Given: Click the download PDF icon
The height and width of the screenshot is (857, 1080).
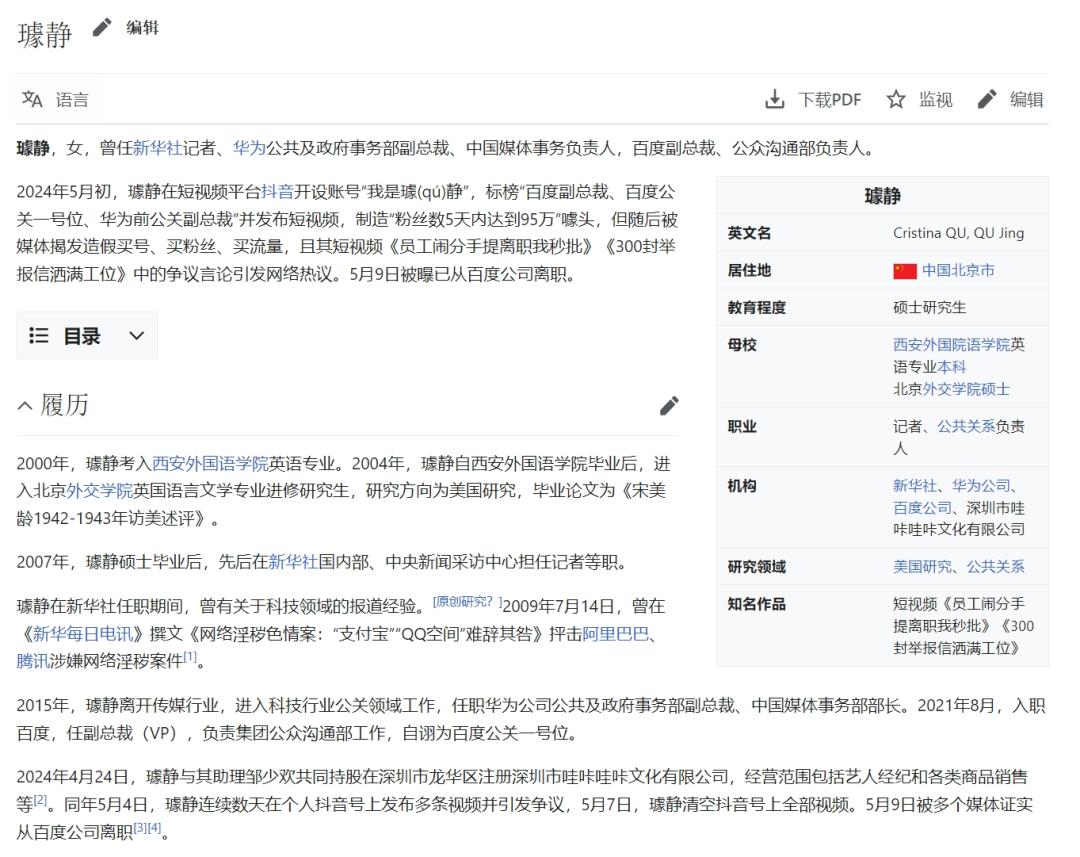Looking at the screenshot, I should [776, 99].
